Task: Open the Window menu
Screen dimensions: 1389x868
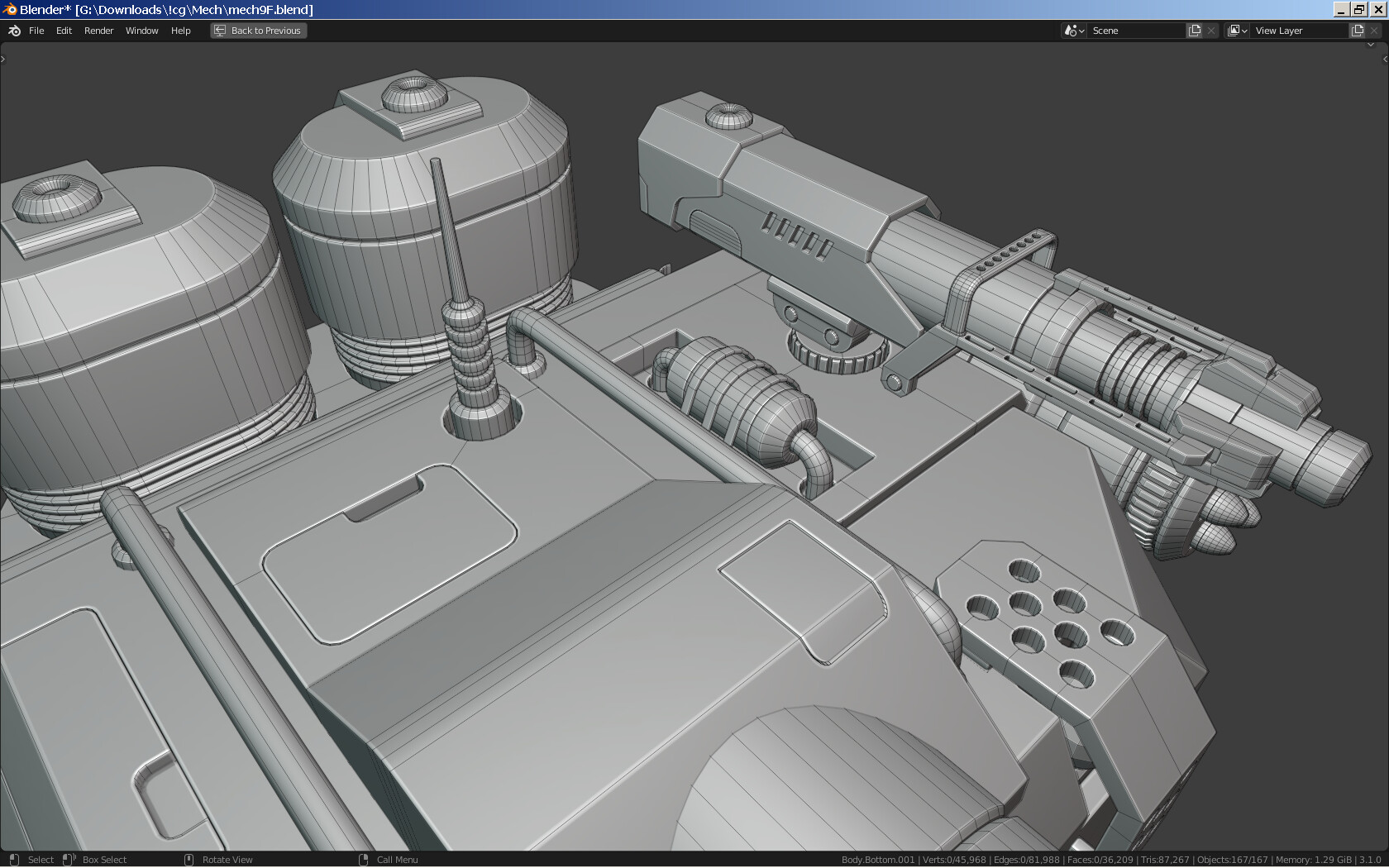Action: coord(141,31)
